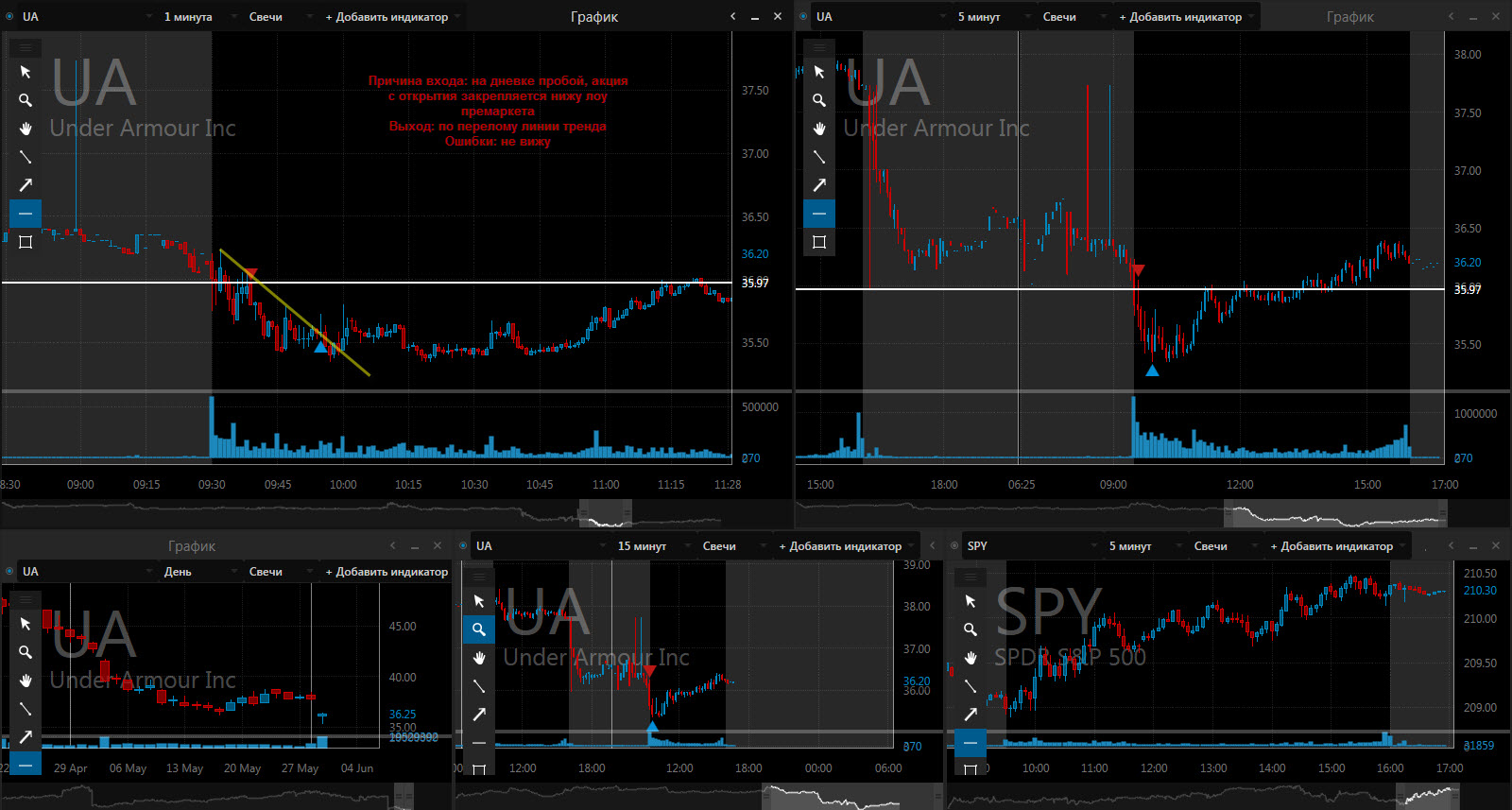This screenshot has width=1512, height=810.
Task: Select rectangle tool in UA 1-minute chart
Action: [26, 242]
